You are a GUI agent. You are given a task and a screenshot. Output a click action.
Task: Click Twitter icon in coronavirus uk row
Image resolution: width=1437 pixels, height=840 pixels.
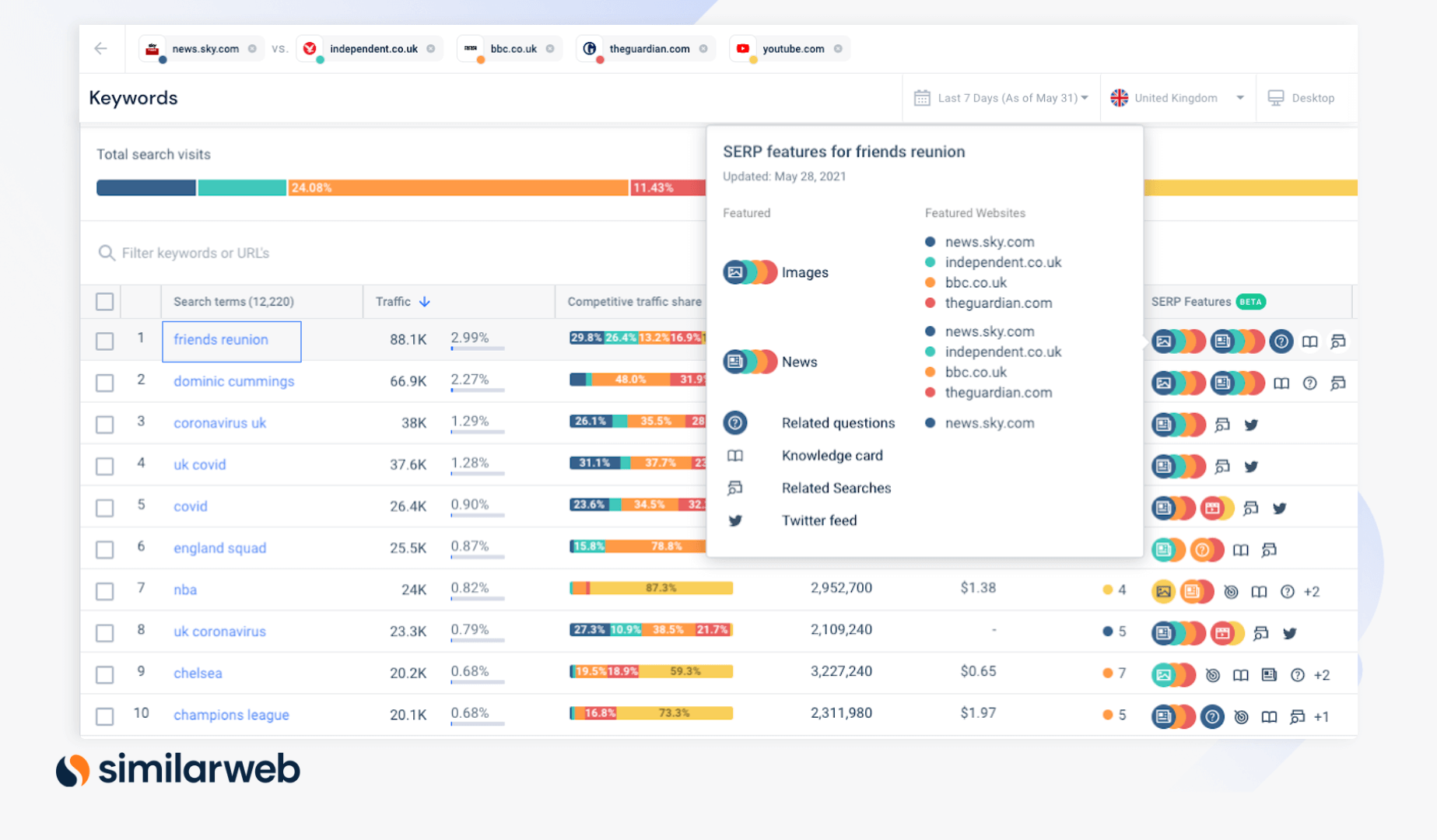[x=1251, y=425]
